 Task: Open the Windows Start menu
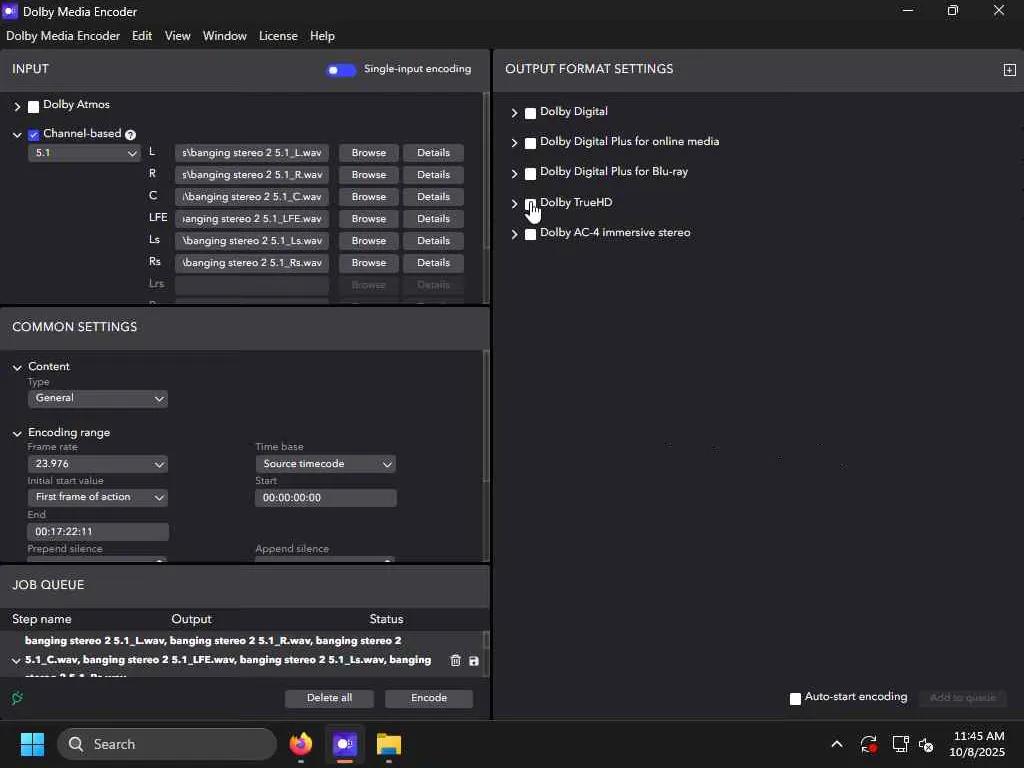pos(32,744)
